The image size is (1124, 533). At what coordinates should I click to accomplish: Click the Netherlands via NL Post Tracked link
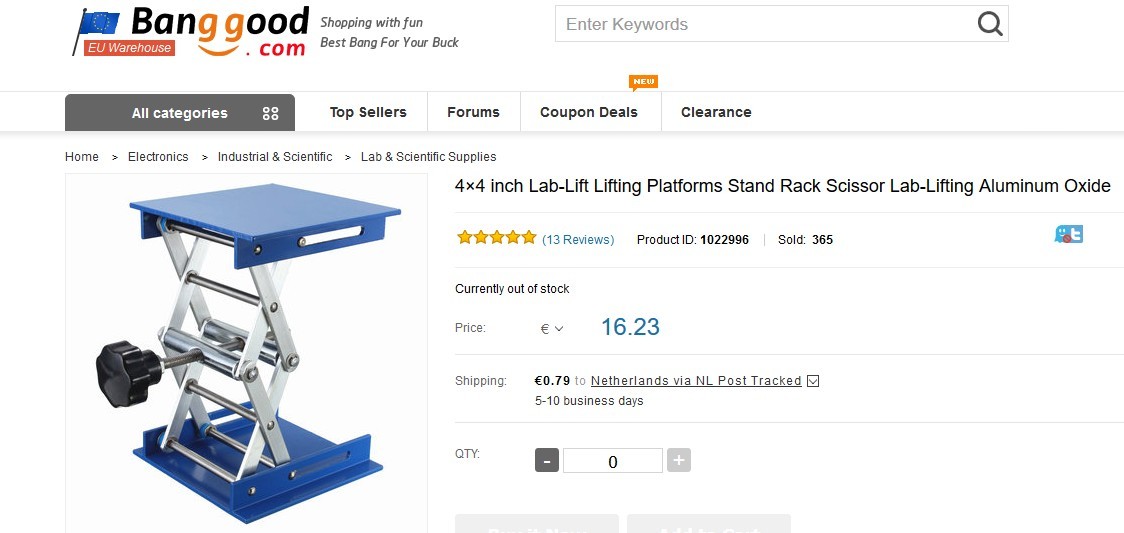(x=696, y=381)
